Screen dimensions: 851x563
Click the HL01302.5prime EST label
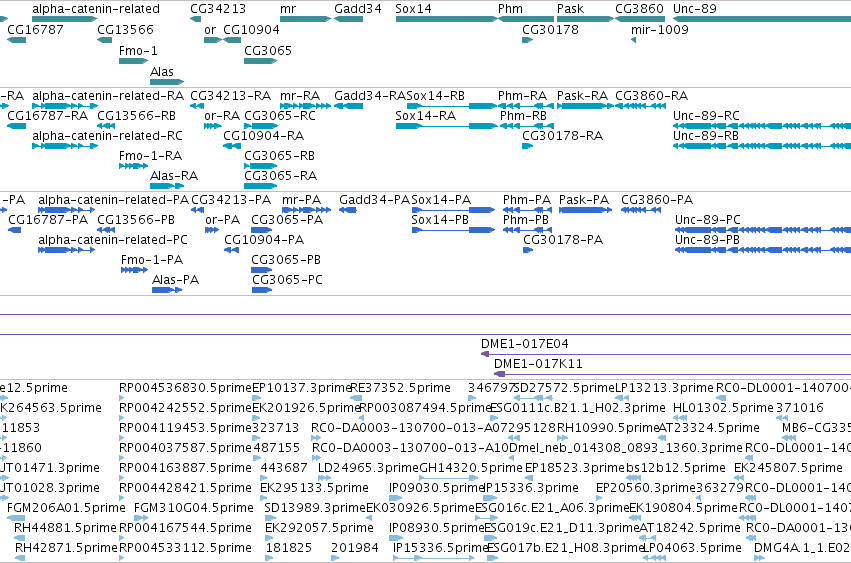(x=723, y=408)
